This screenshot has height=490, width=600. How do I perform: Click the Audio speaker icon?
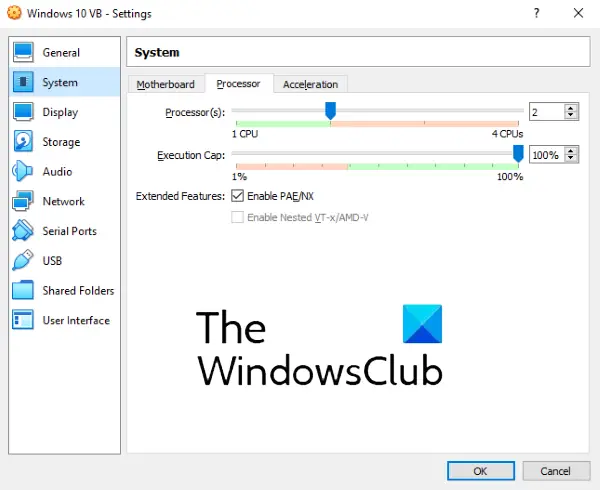pyautogui.click(x=22, y=171)
